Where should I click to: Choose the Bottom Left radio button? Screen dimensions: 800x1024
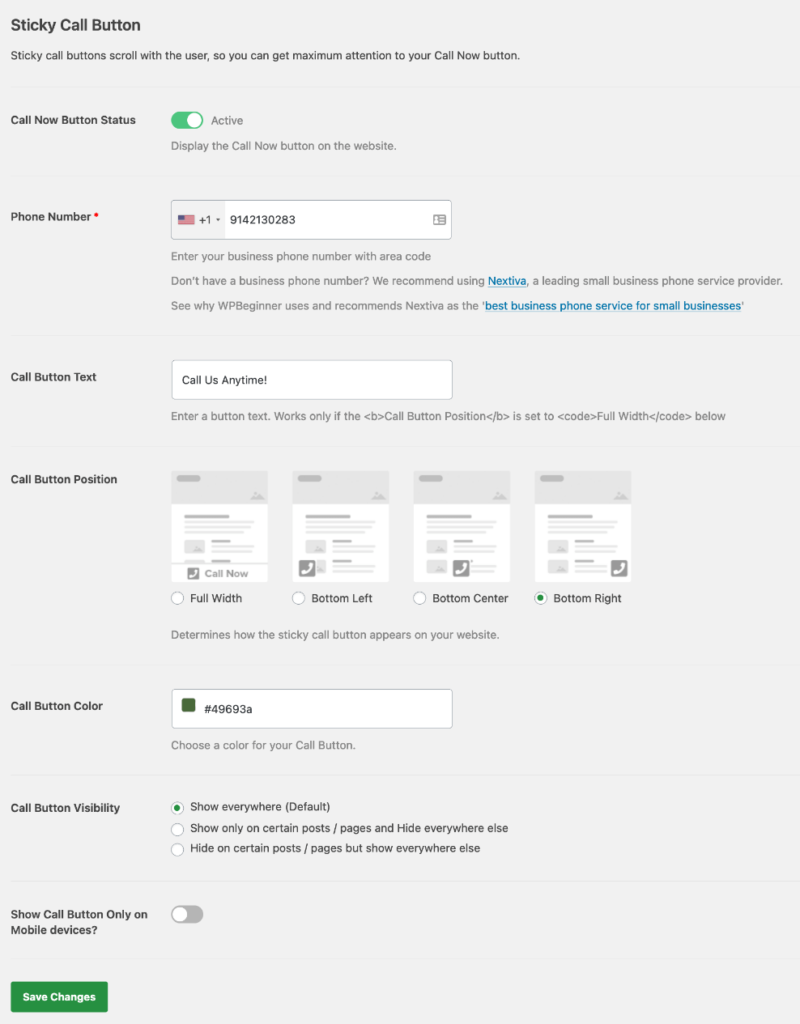299,598
